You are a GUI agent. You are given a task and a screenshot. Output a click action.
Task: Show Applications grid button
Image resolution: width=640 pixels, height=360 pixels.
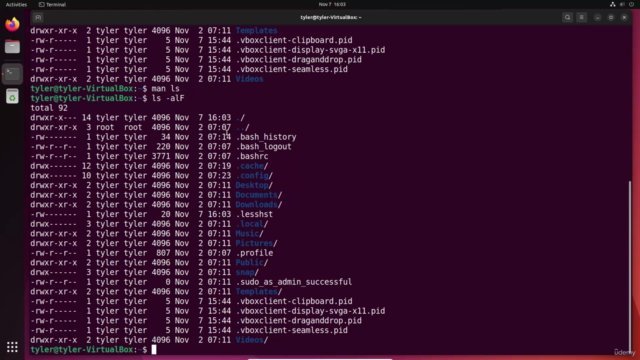click(x=12, y=347)
